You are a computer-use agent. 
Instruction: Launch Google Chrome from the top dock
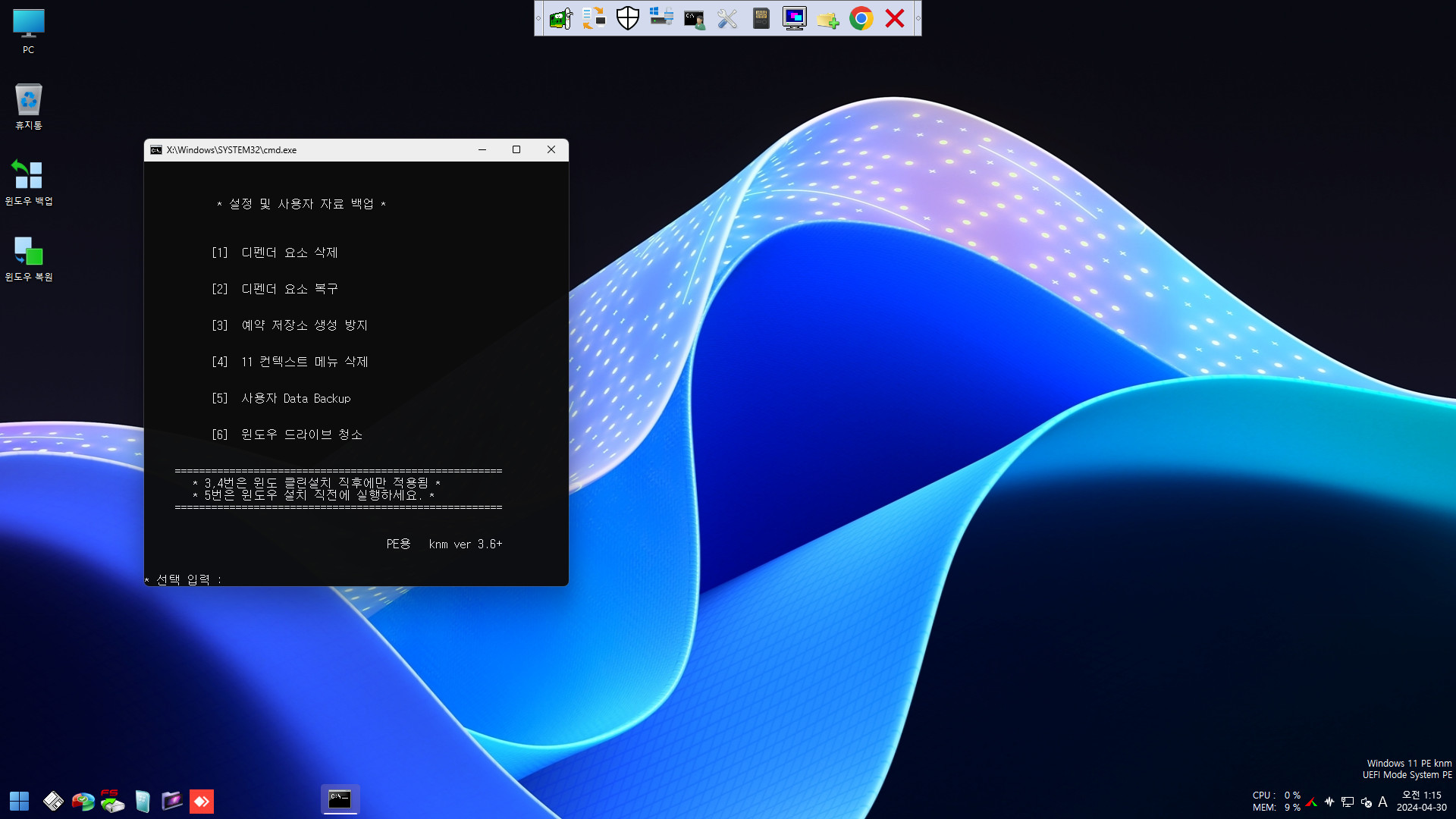pyautogui.click(x=861, y=18)
